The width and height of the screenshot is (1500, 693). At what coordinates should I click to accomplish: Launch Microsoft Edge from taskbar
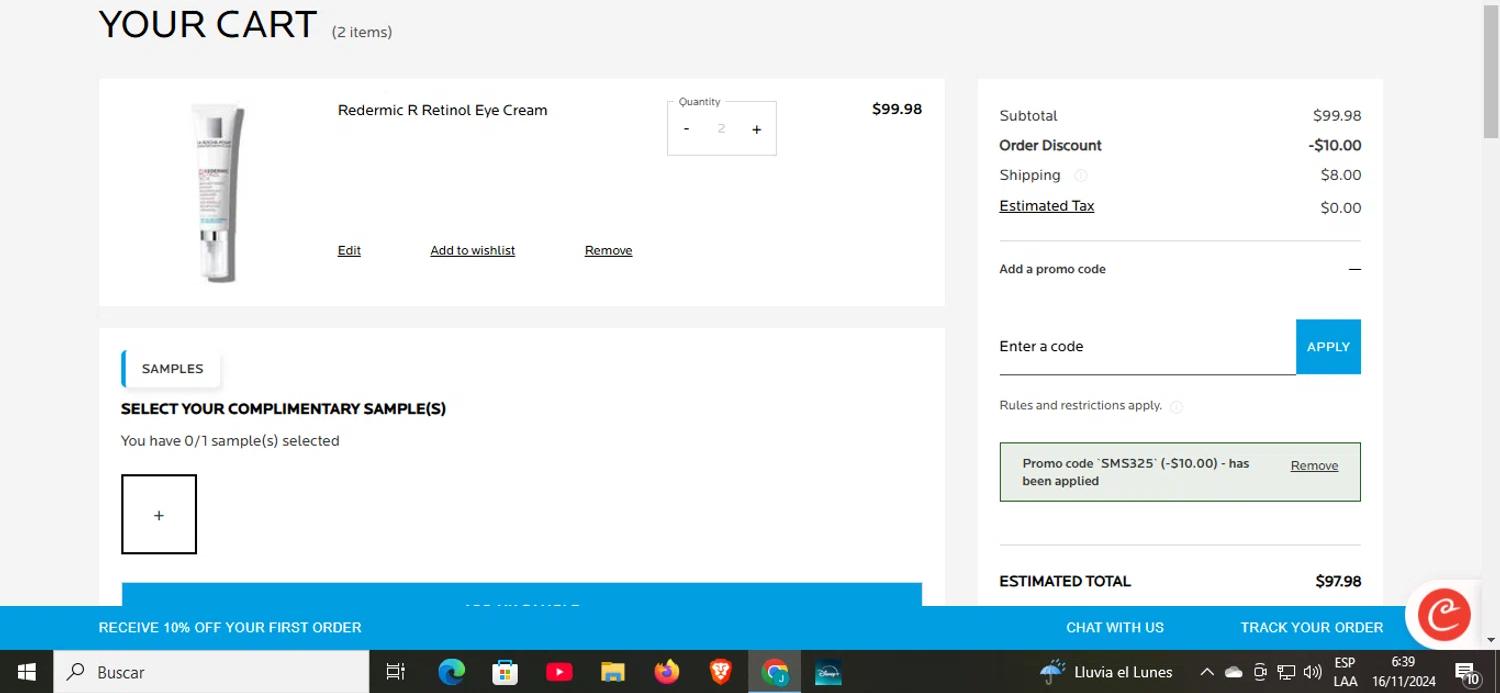point(451,672)
